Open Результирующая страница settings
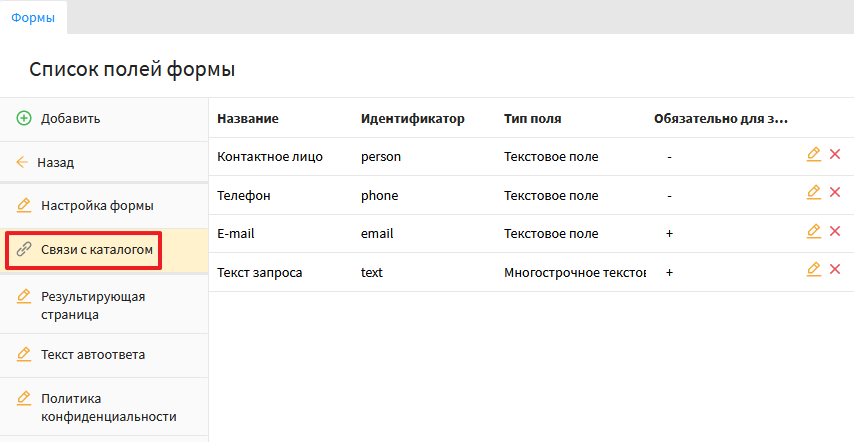854x442 pixels. click(x=93, y=305)
